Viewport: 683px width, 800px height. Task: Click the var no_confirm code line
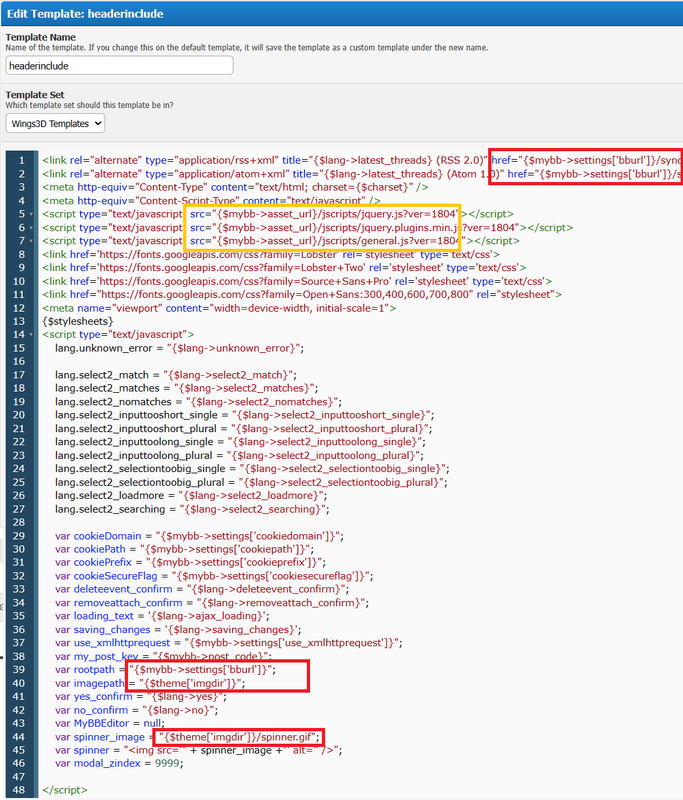137,710
